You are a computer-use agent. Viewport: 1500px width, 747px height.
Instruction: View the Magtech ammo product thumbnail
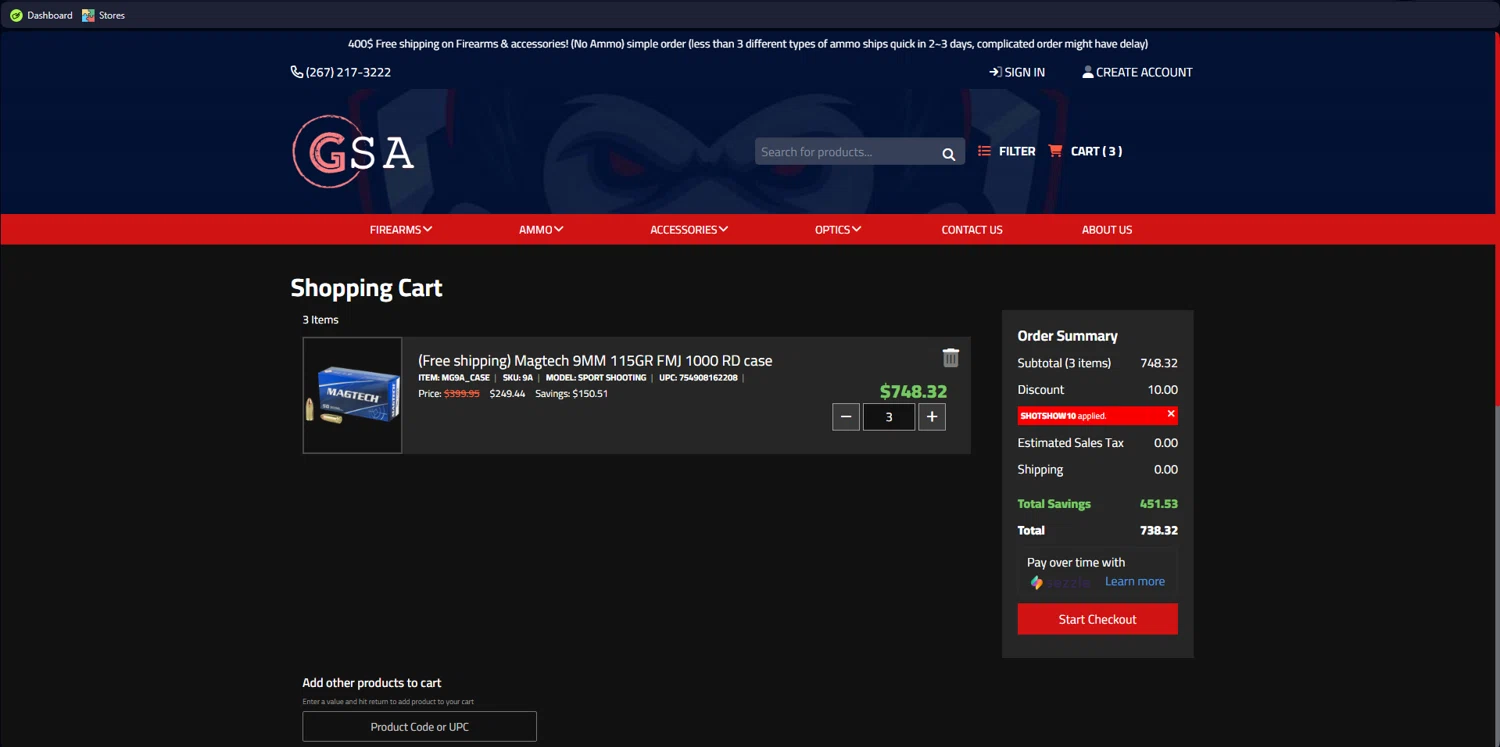coord(352,395)
